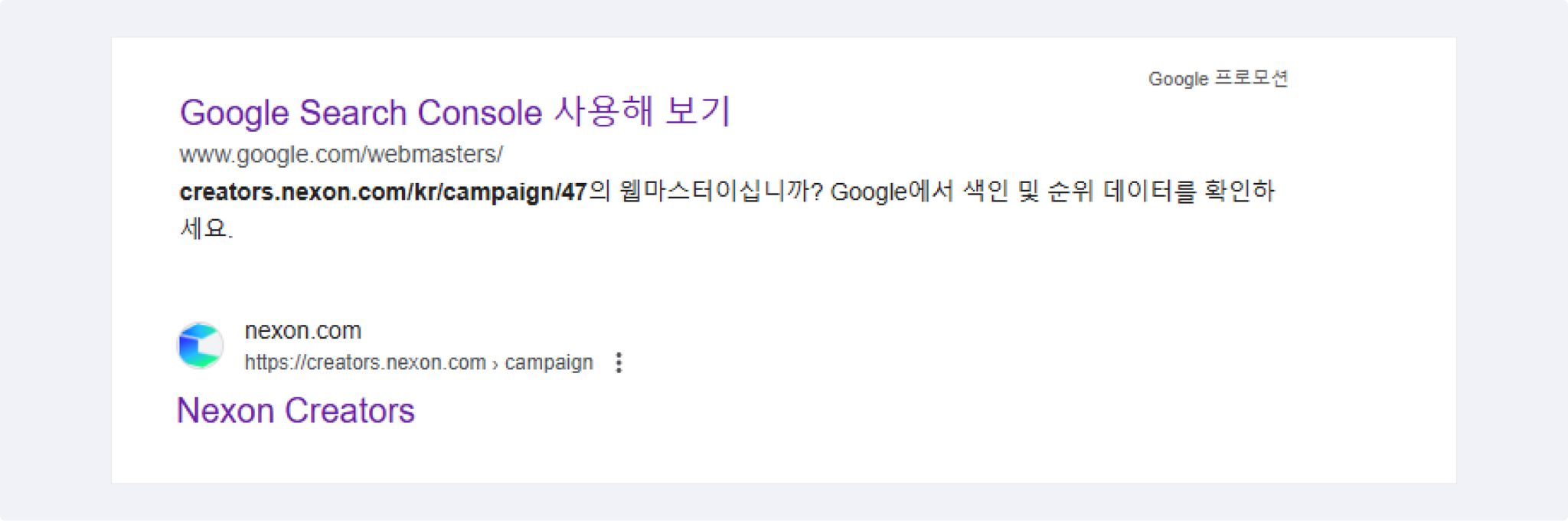The height and width of the screenshot is (521, 1568).
Task: Click the 세요. trailing description line
Action: pyautogui.click(x=206, y=228)
